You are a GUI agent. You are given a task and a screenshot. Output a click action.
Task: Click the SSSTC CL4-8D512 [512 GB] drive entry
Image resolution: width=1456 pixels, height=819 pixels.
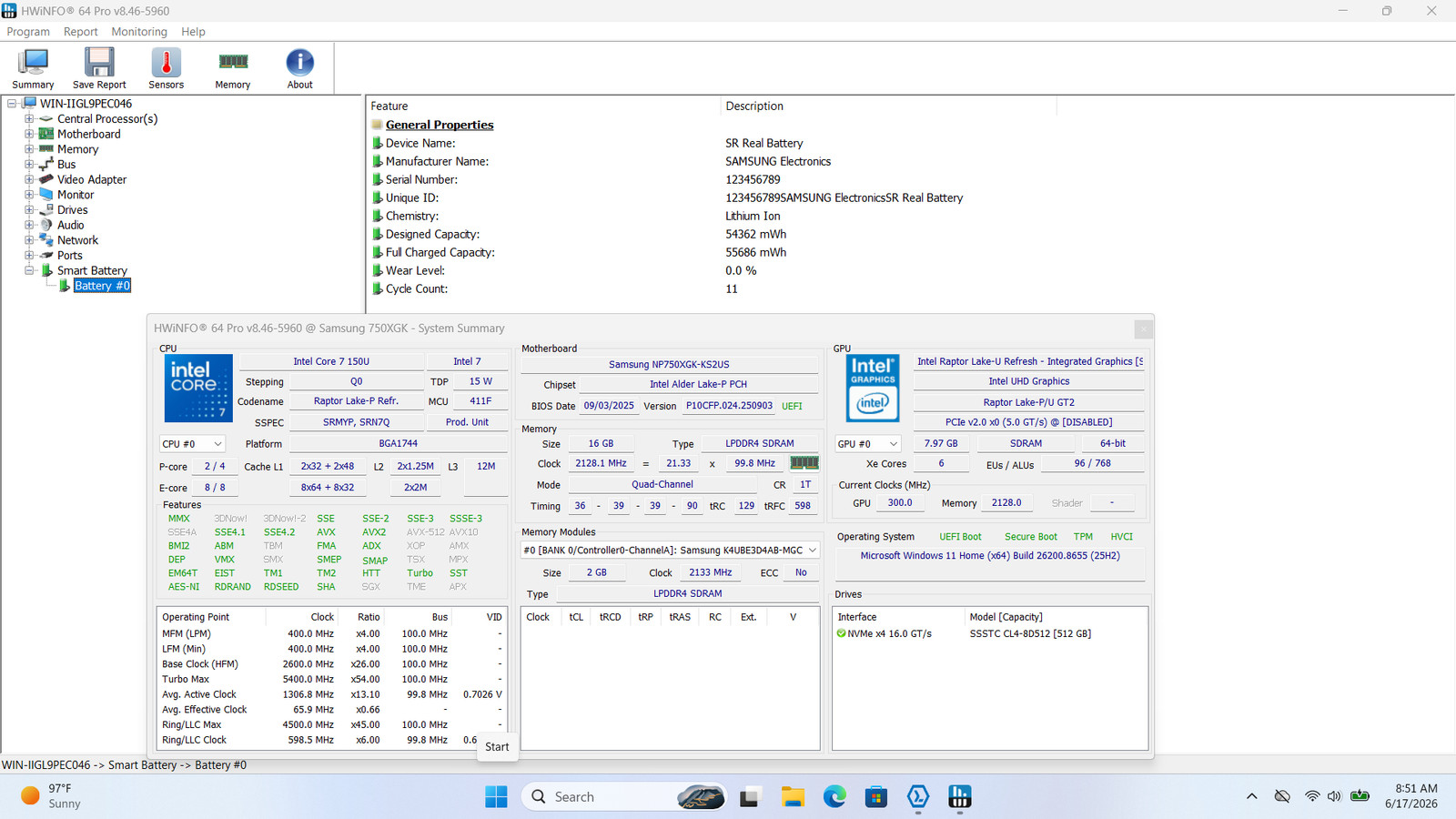click(1030, 633)
